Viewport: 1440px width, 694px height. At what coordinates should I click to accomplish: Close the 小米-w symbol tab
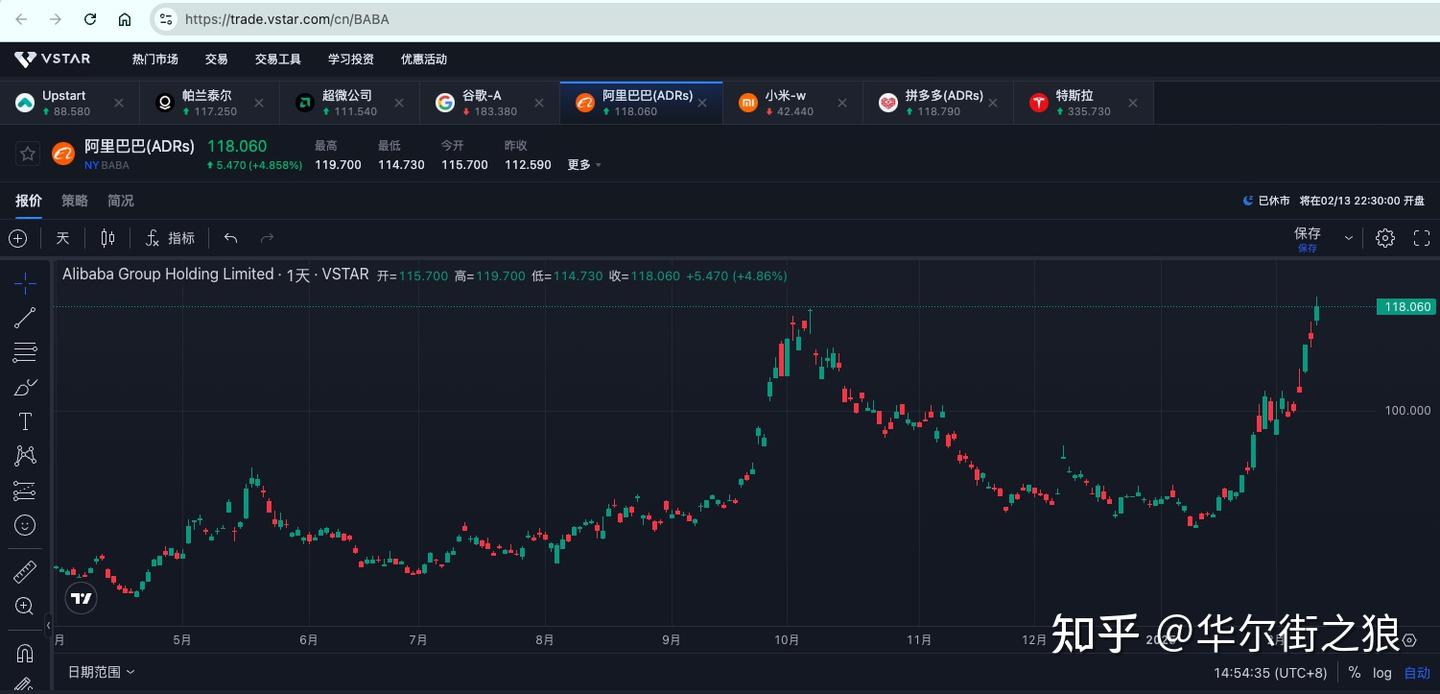[x=842, y=103]
